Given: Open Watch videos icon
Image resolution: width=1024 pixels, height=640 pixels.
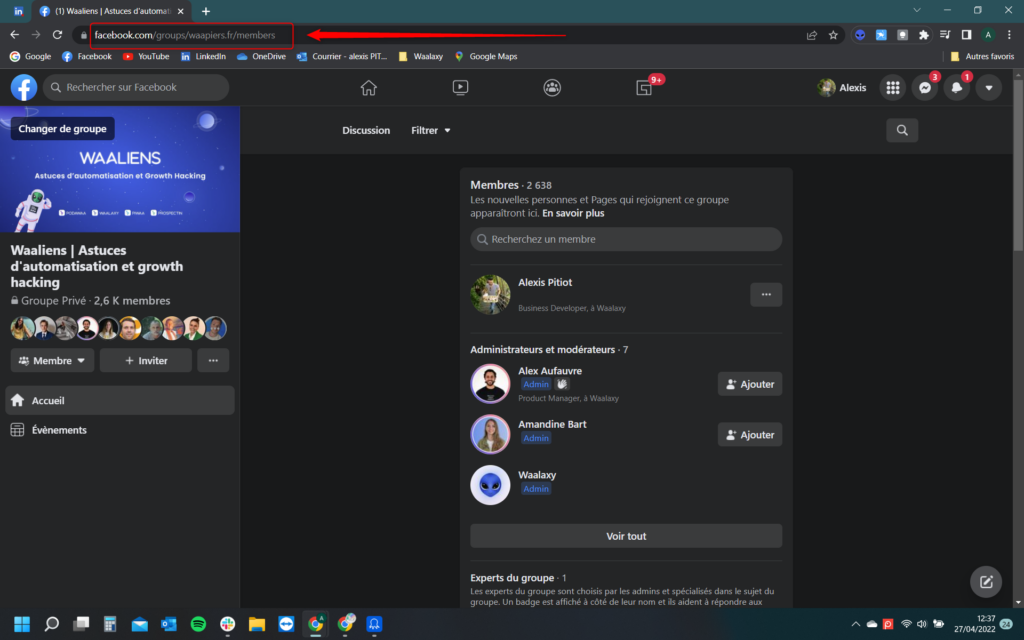Looking at the screenshot, I should tap(460, 88).
